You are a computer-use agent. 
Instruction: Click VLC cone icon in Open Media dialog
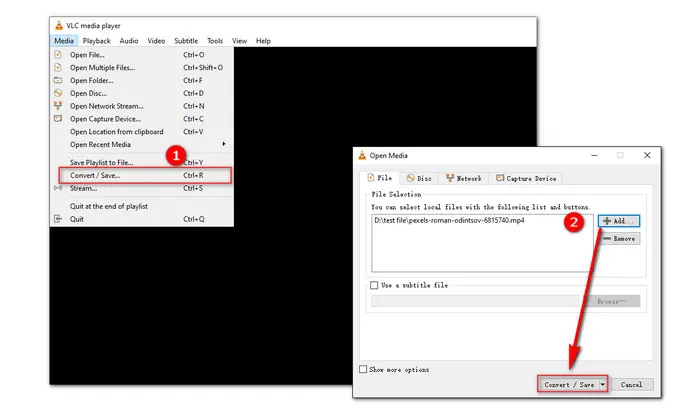[362, 155]
